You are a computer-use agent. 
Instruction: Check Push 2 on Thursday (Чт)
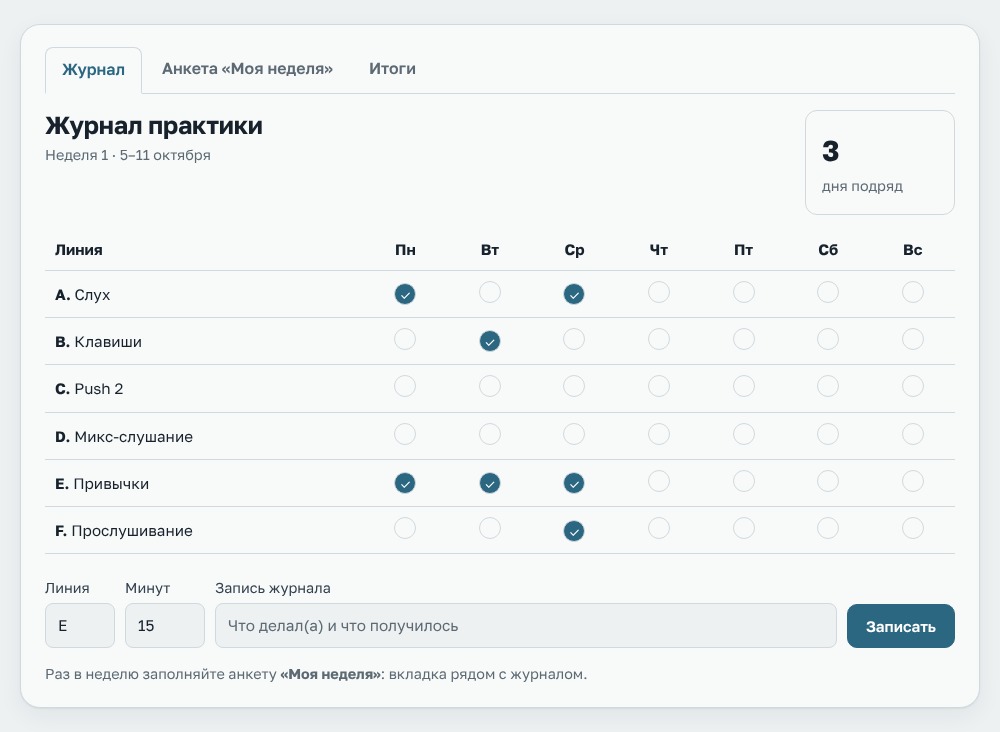[x=659, y=386]
